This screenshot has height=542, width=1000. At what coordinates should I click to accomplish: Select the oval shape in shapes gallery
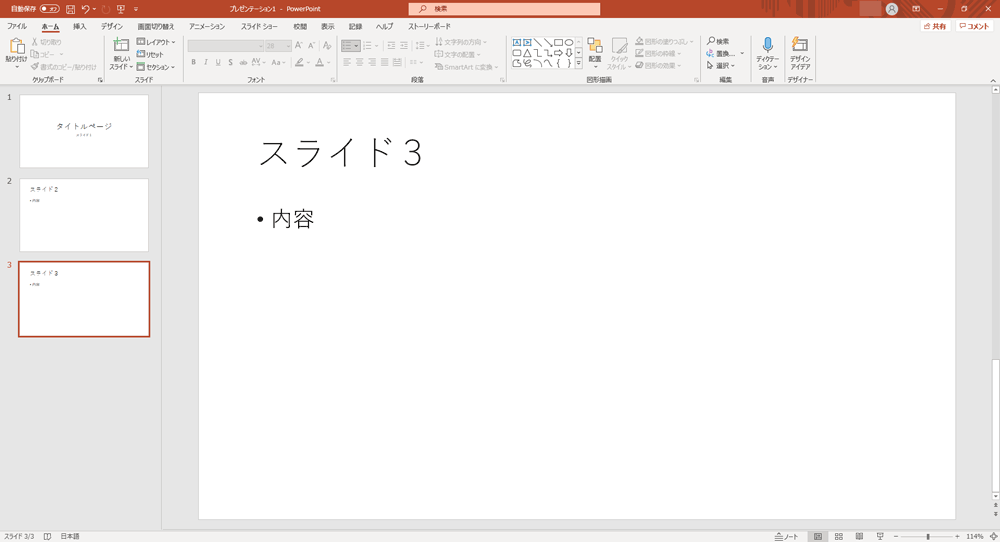tap(569, 43)
